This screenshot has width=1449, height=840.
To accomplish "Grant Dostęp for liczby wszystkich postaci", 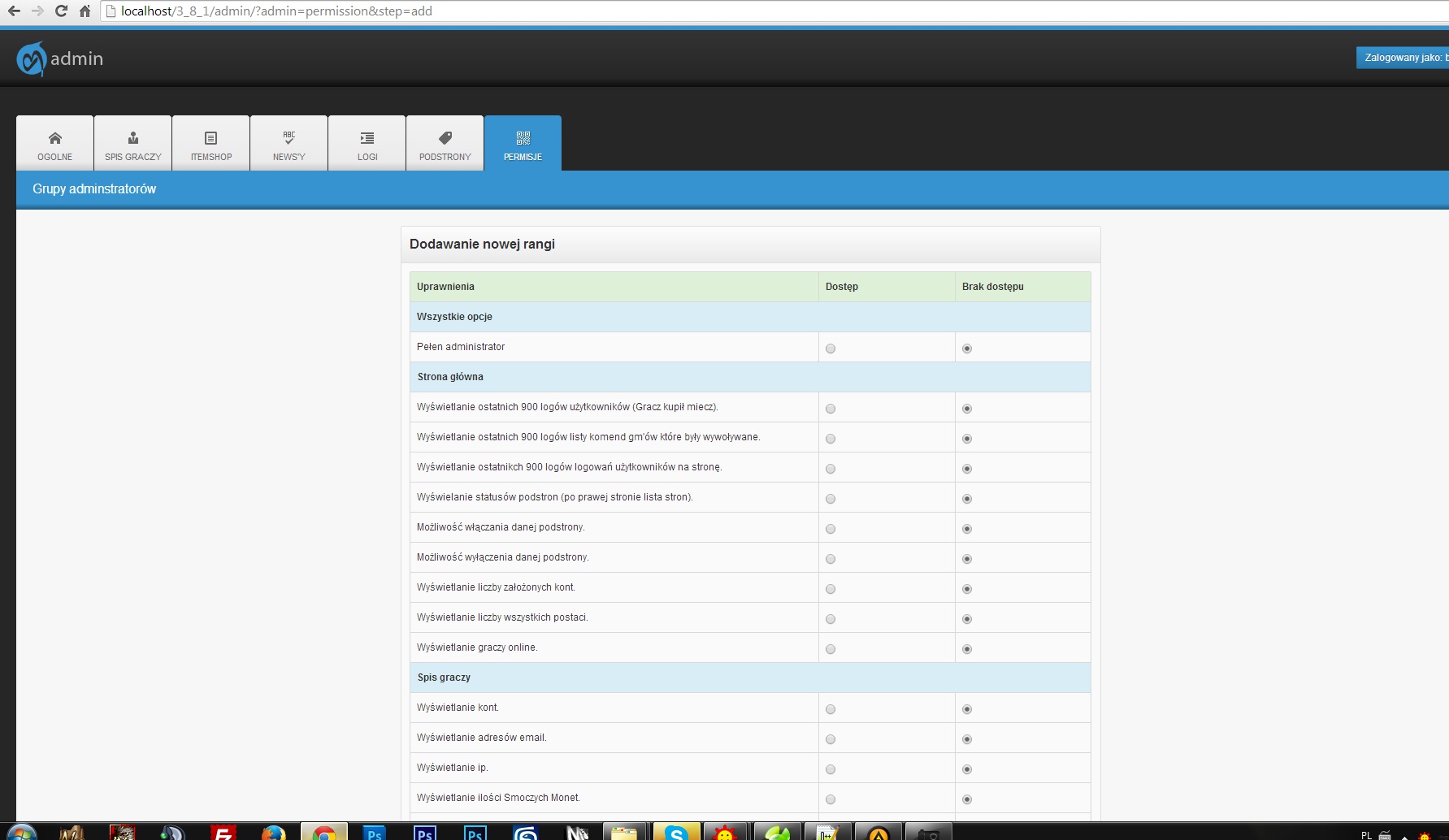I will click(831, 619).
